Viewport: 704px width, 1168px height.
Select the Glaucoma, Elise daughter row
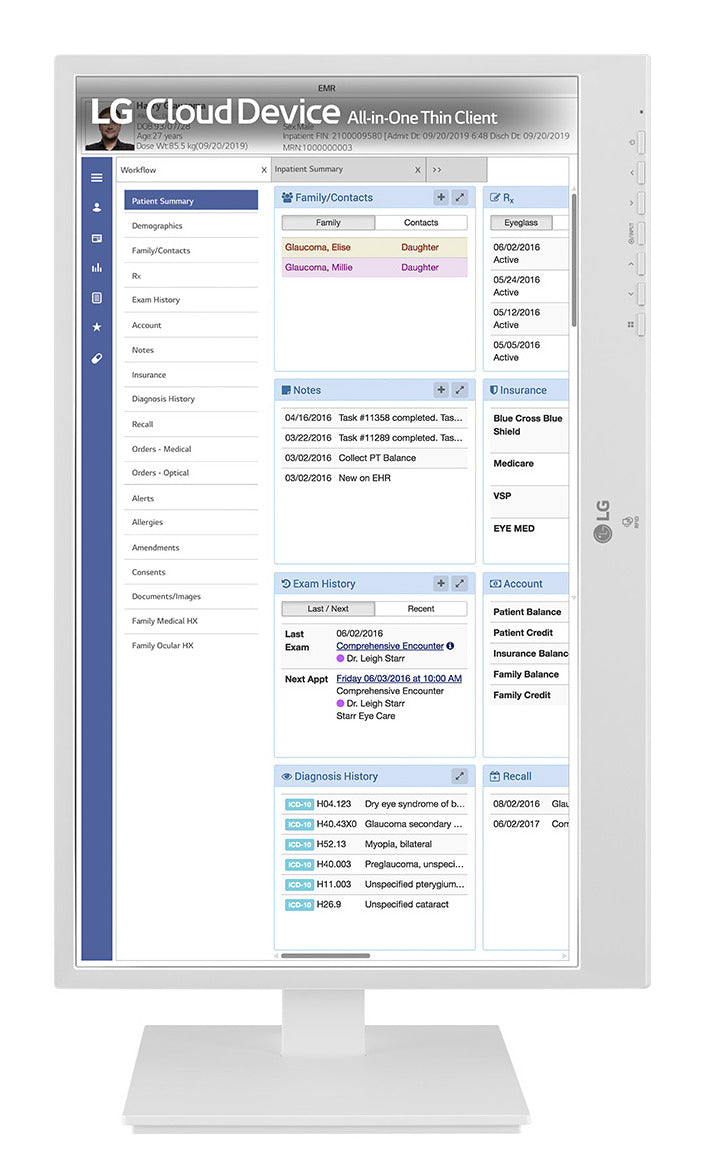(375, 247)
